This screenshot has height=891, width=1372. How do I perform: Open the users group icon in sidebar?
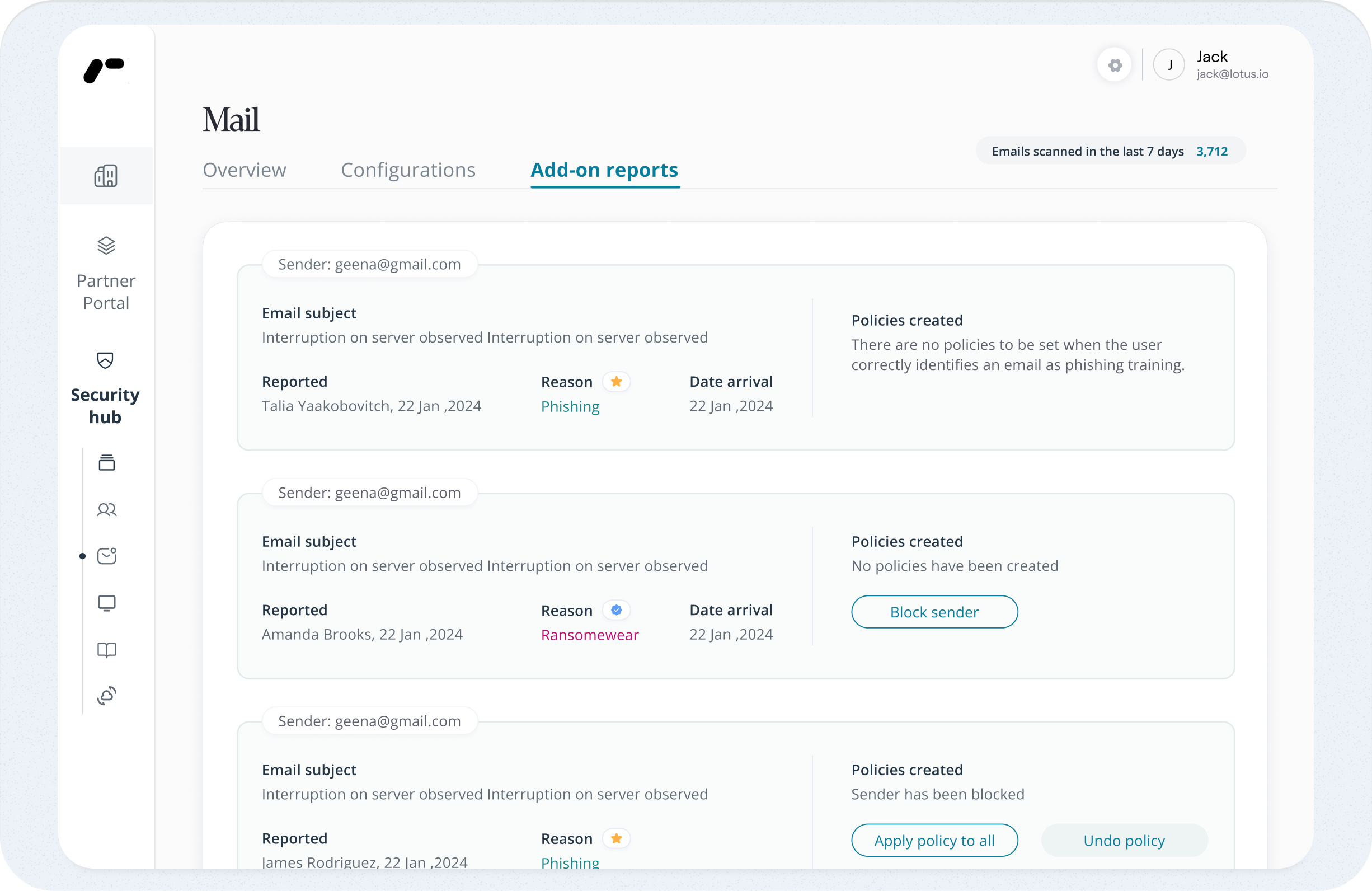coord(107,510)
